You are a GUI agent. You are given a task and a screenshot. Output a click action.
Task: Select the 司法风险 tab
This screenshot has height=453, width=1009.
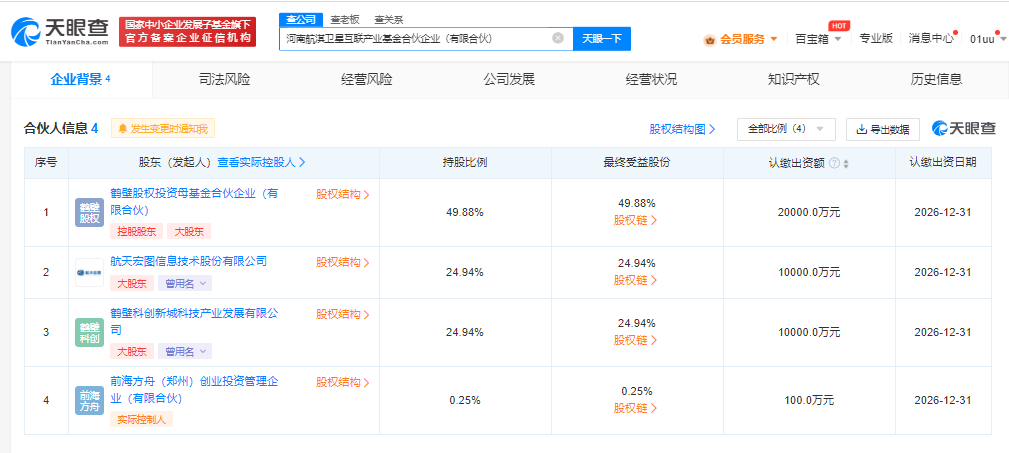pyautogui.click(x=225, y=80)
